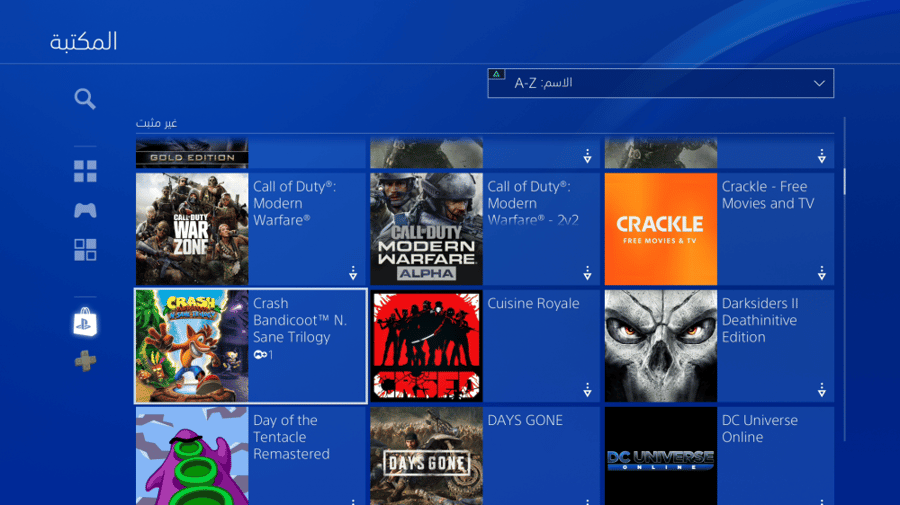The image size is (900, 505).
Task: Click 'Cuisine Royale' title text
Action: pos(533,304)
